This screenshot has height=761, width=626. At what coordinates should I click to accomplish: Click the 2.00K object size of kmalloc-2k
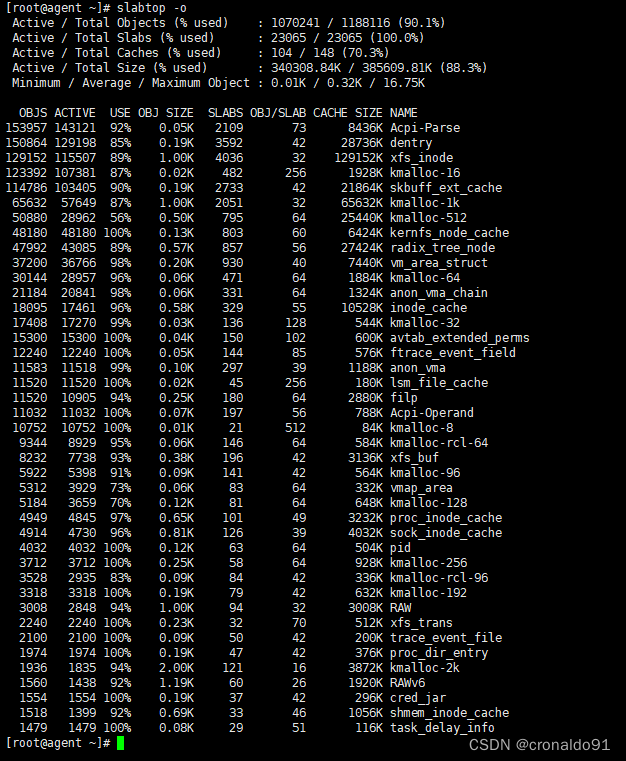176,669
